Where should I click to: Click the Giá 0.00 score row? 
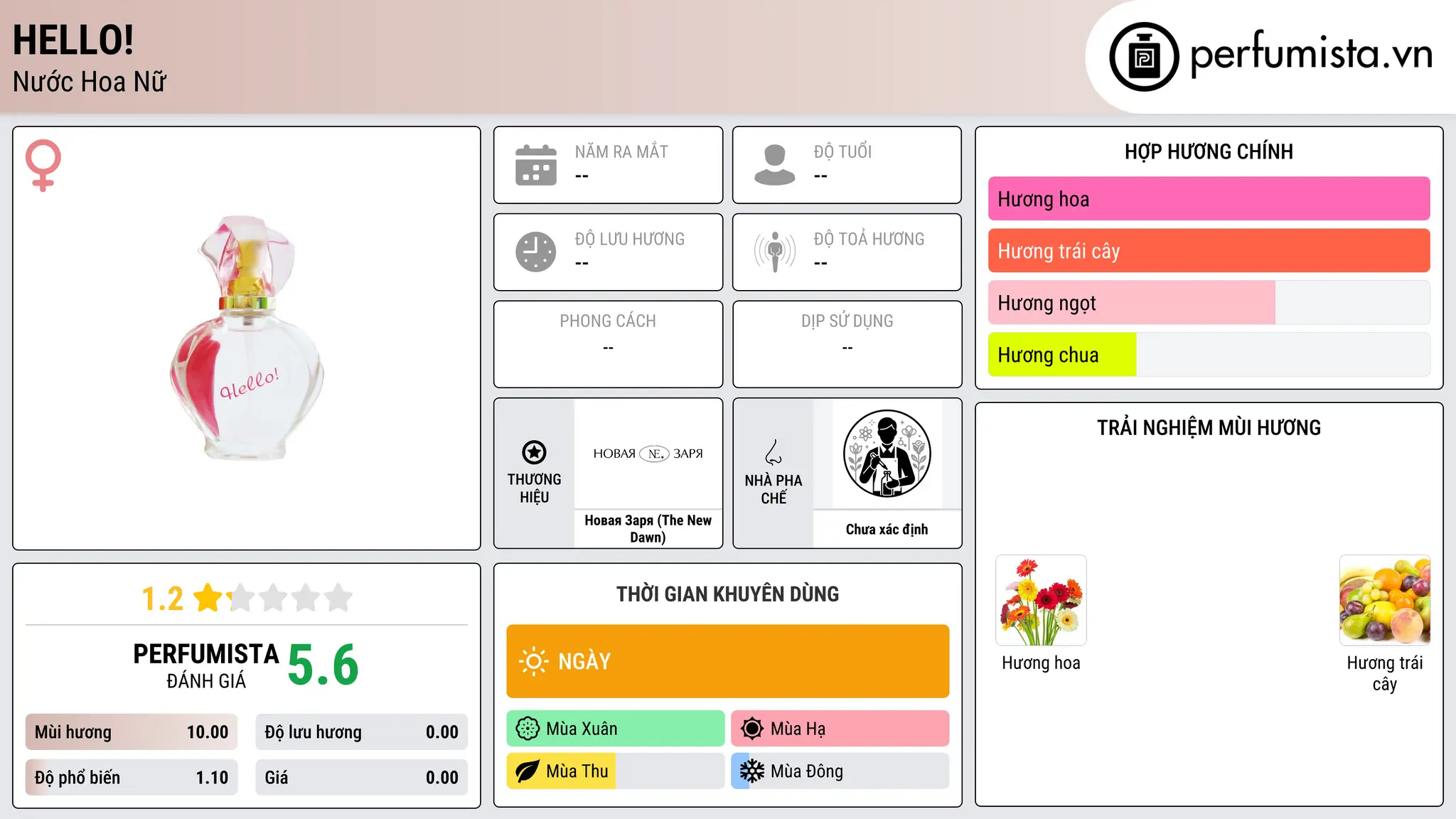click(x=361, y=778)
